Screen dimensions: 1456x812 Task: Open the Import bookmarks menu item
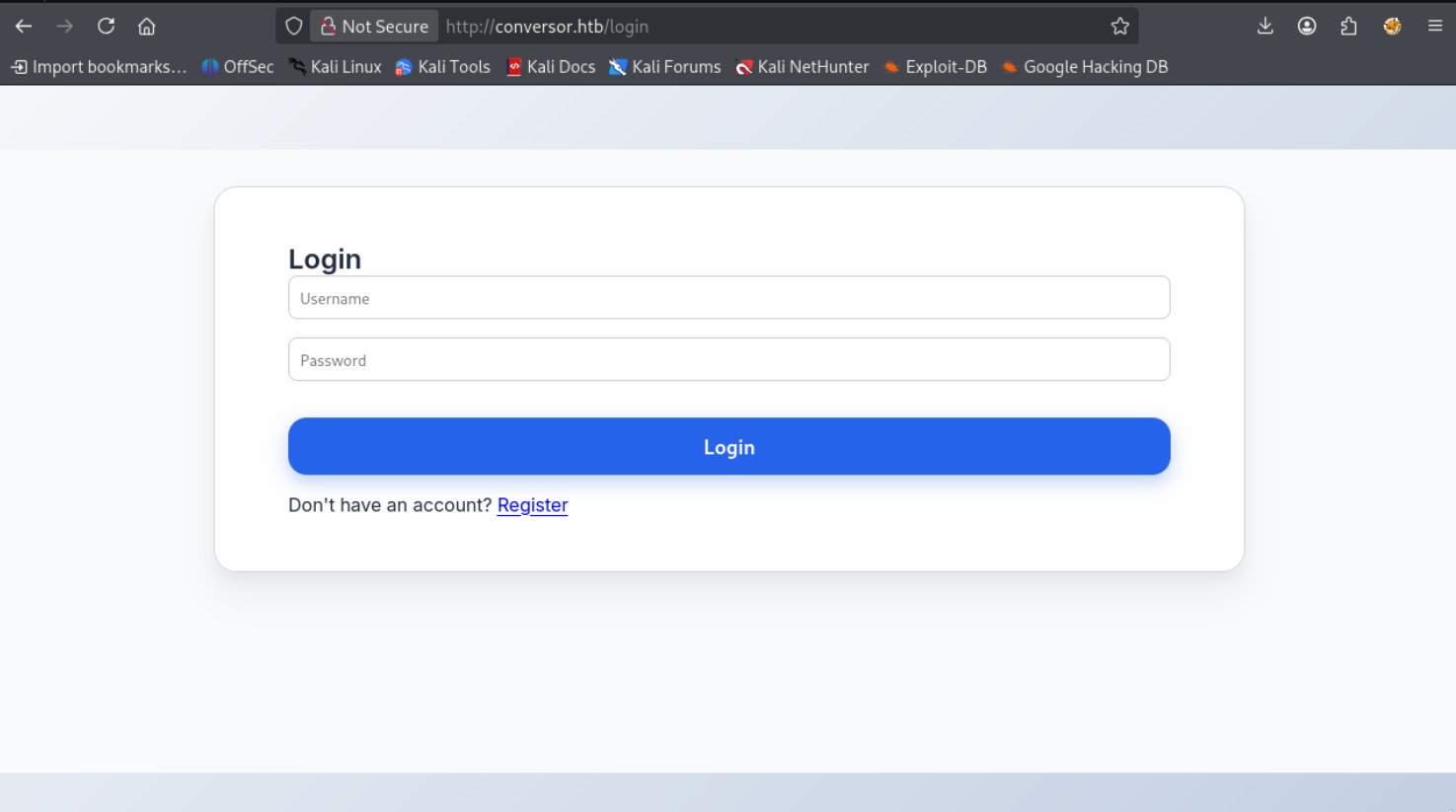[x=98, y=66]
